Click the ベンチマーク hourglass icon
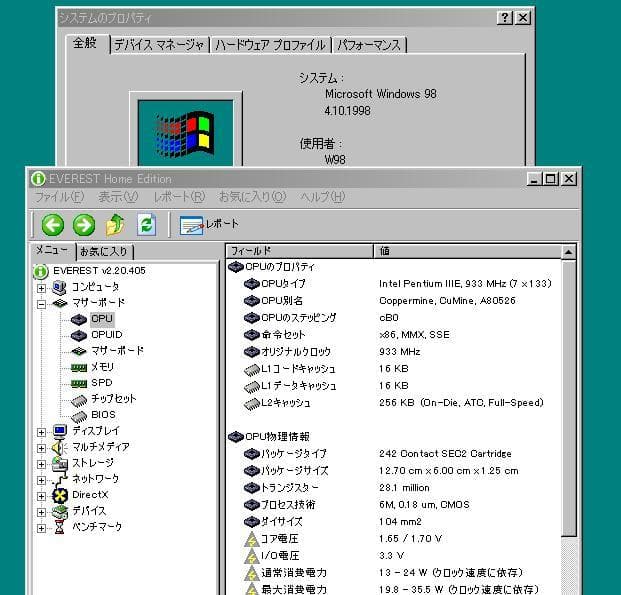621x595 pixels. click(x=59, y=527)
